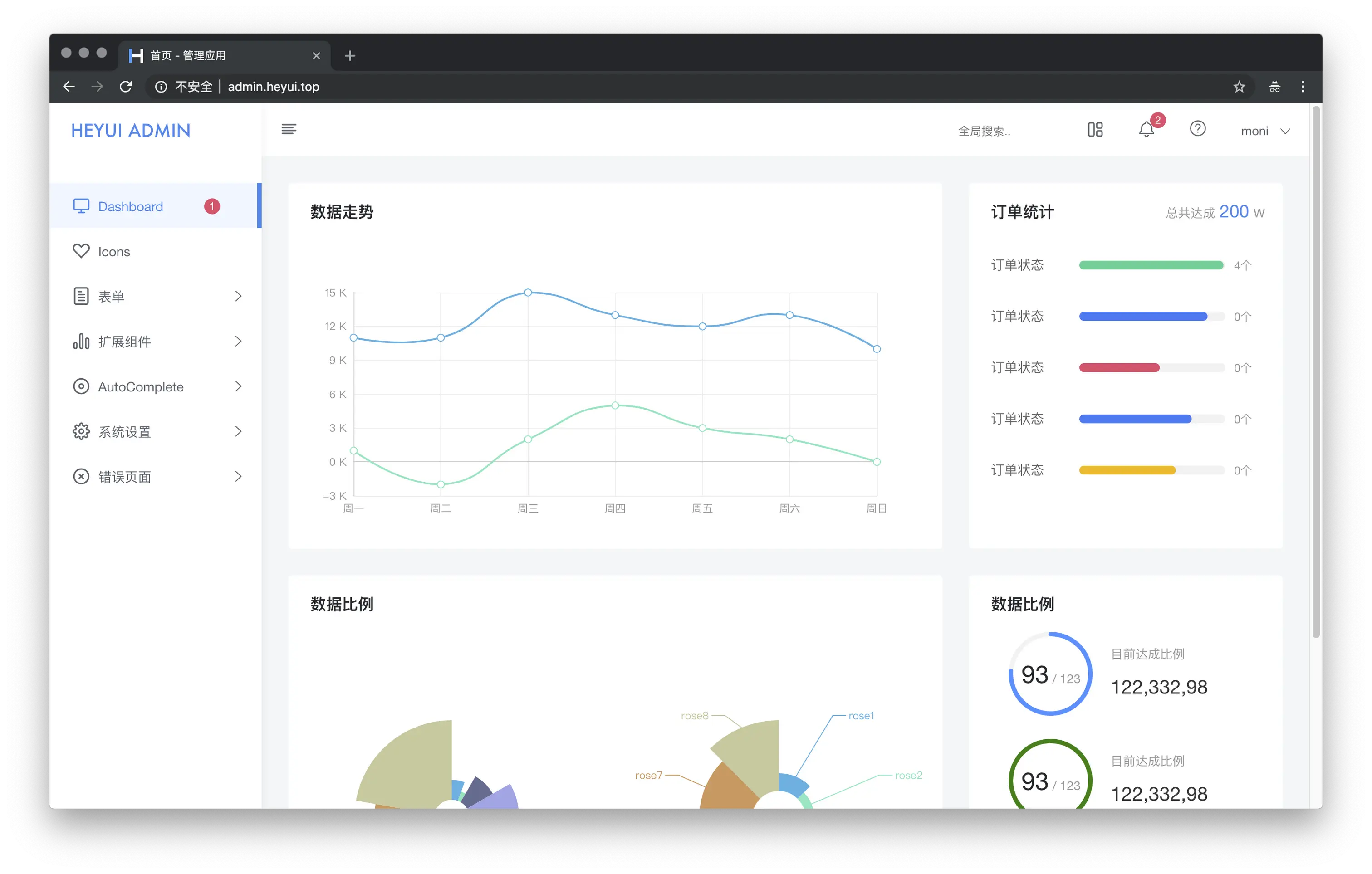
Task: Open the Icons menu item
Action: click(x=114, y=251)
